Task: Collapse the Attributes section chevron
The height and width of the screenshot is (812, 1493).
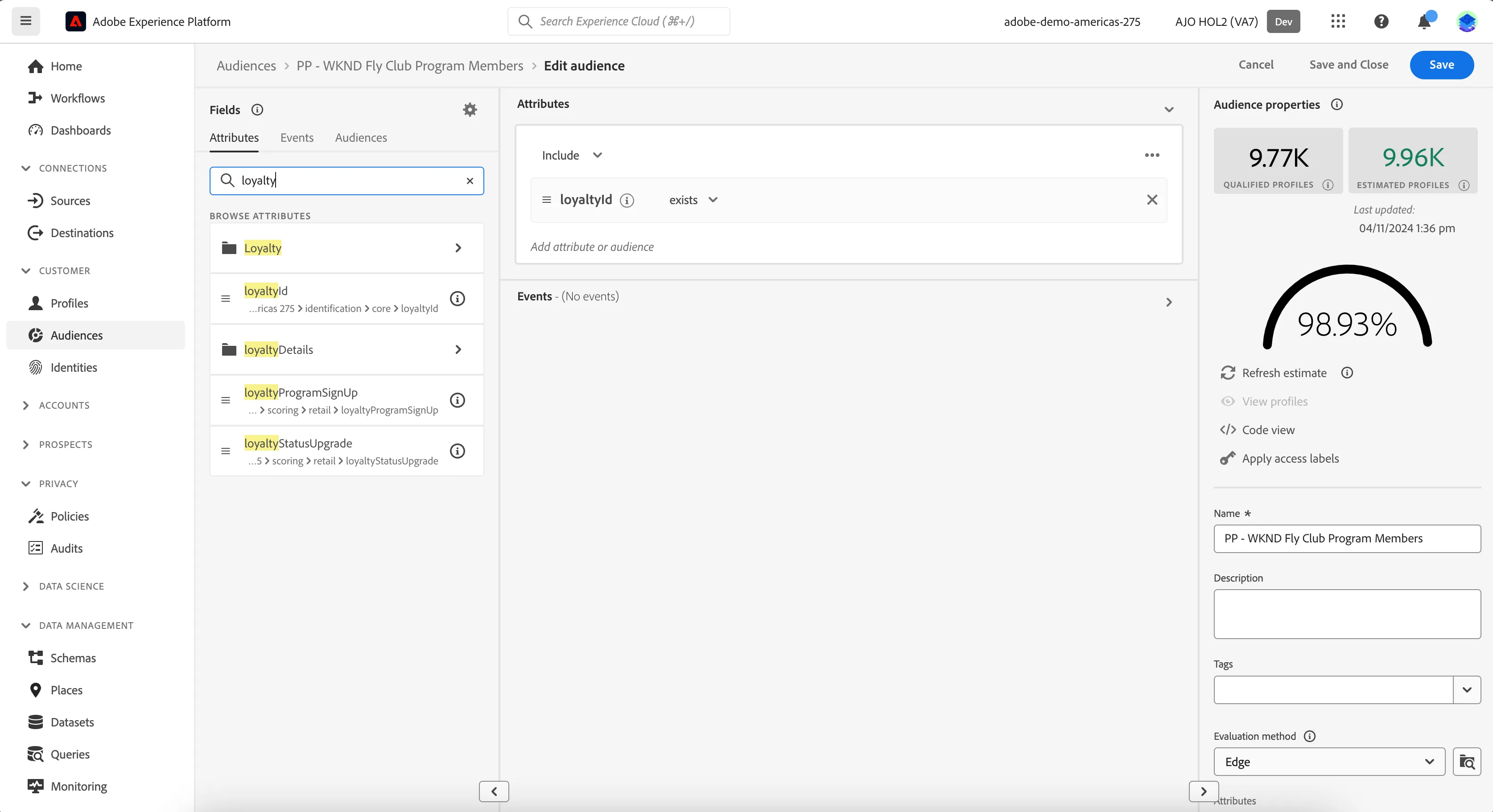Action: point(1169,110)
